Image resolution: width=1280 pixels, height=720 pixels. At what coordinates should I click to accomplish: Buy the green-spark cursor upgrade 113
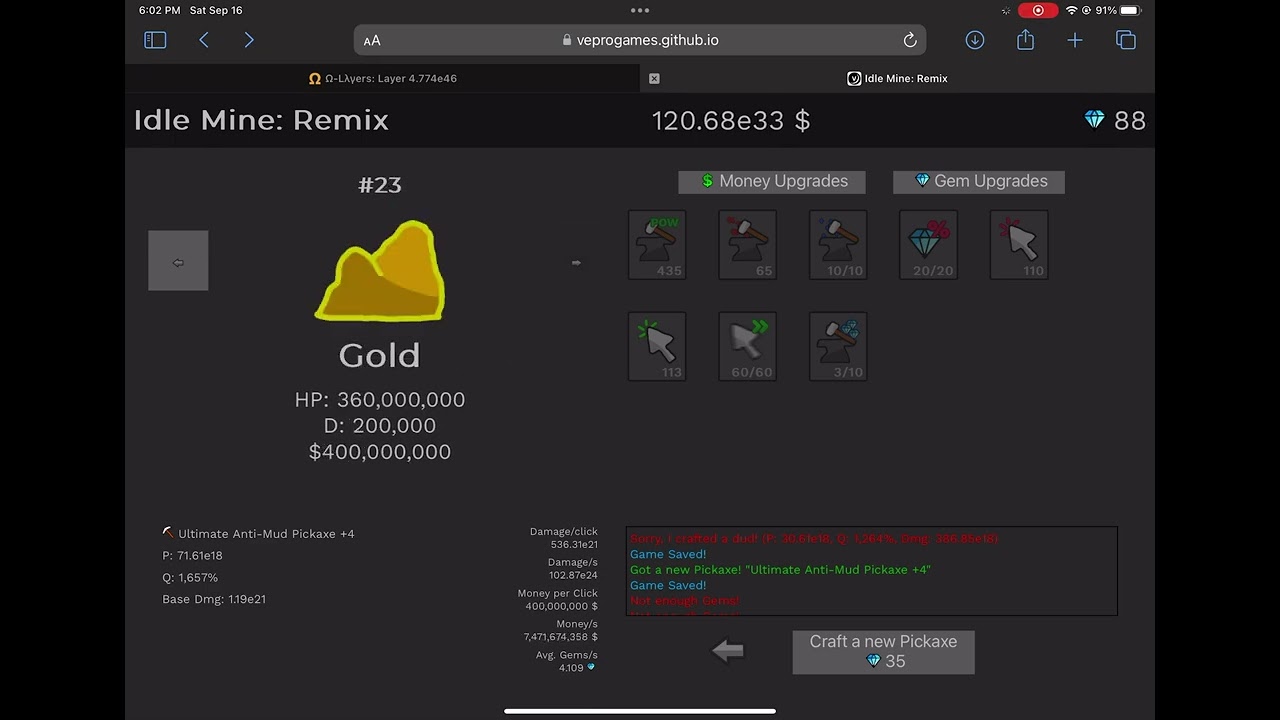pos(657,347)
